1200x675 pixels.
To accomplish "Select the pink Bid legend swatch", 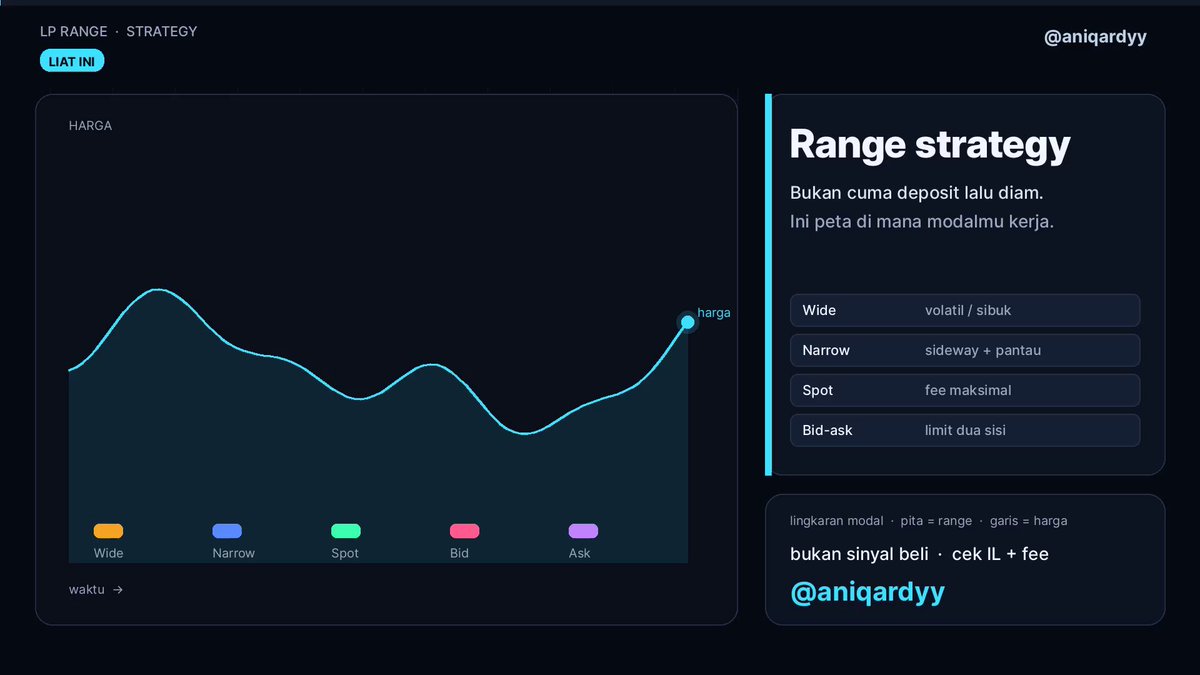I will point(465,531).
